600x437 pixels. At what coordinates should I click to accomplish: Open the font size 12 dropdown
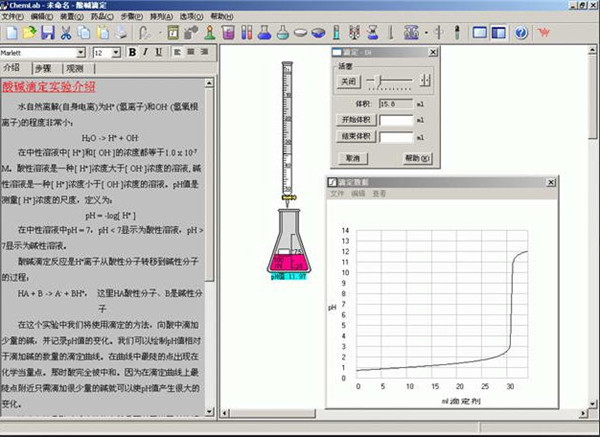click(x=116, y=53)
